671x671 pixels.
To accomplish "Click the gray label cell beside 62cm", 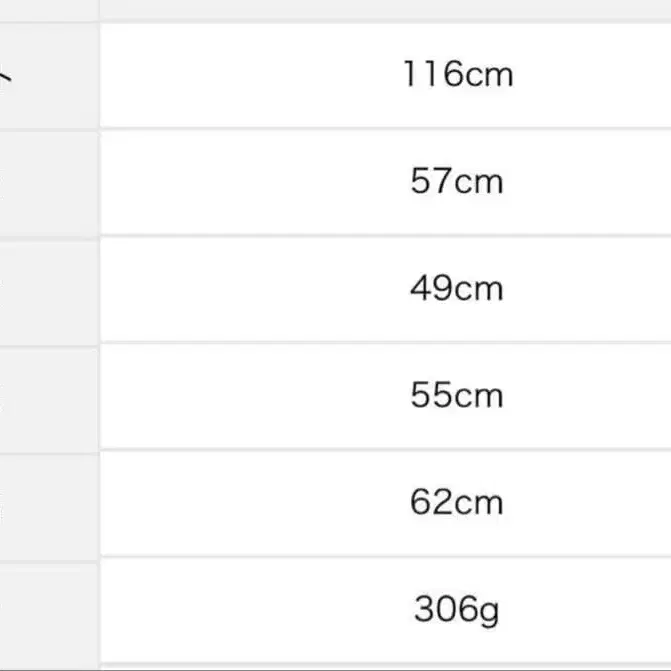I will (x=48, y=502).
